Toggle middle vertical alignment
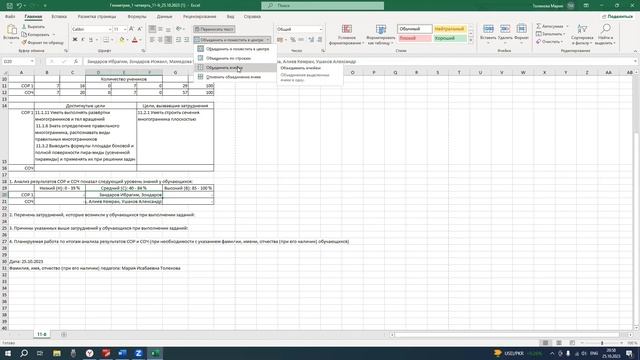The width and height of the screenshot is (640, 360). click(160, 29)
